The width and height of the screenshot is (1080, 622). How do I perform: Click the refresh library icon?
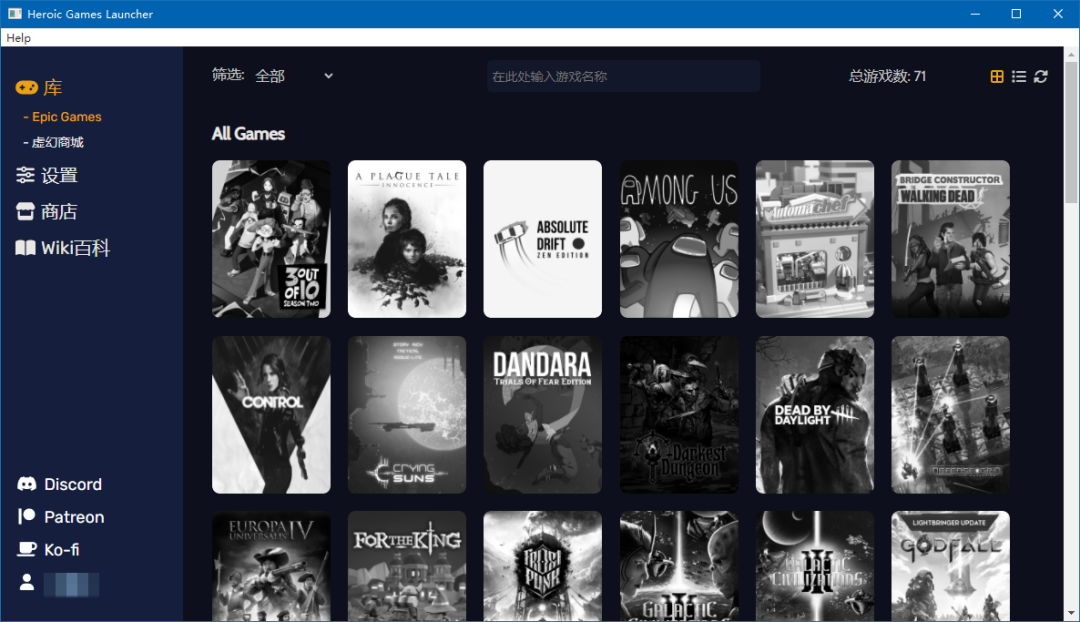(x=1041, y=77)
